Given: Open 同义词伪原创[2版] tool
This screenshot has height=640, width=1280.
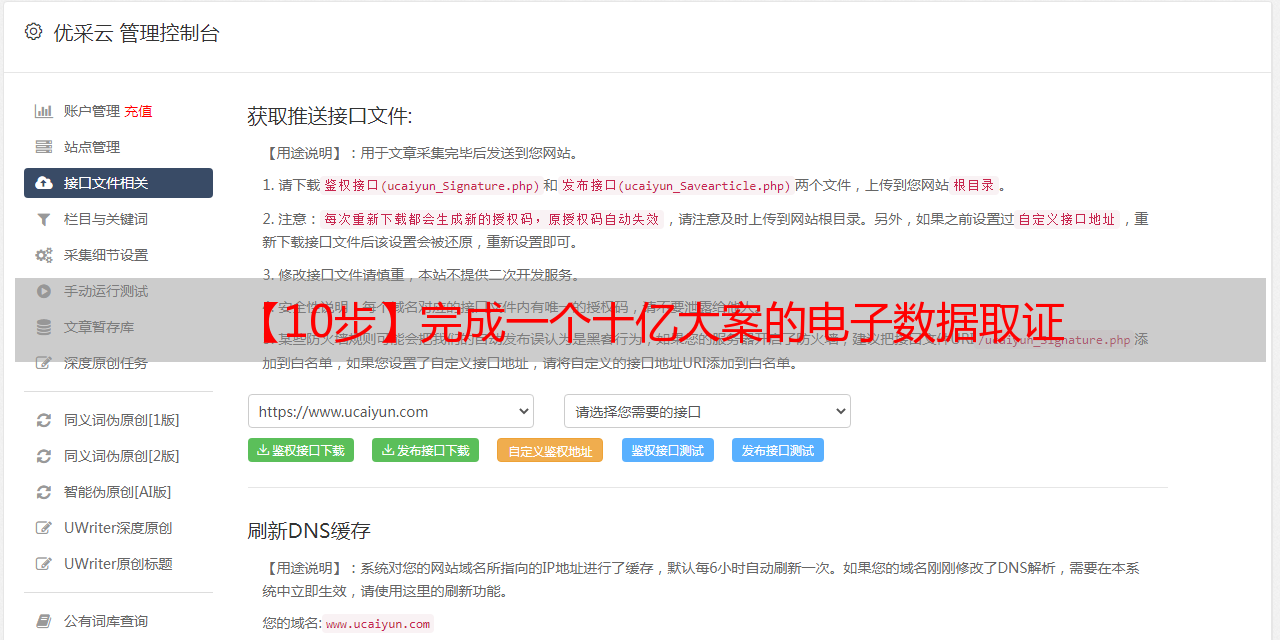Looking at the screenshot, I should (x=122, y=456).
